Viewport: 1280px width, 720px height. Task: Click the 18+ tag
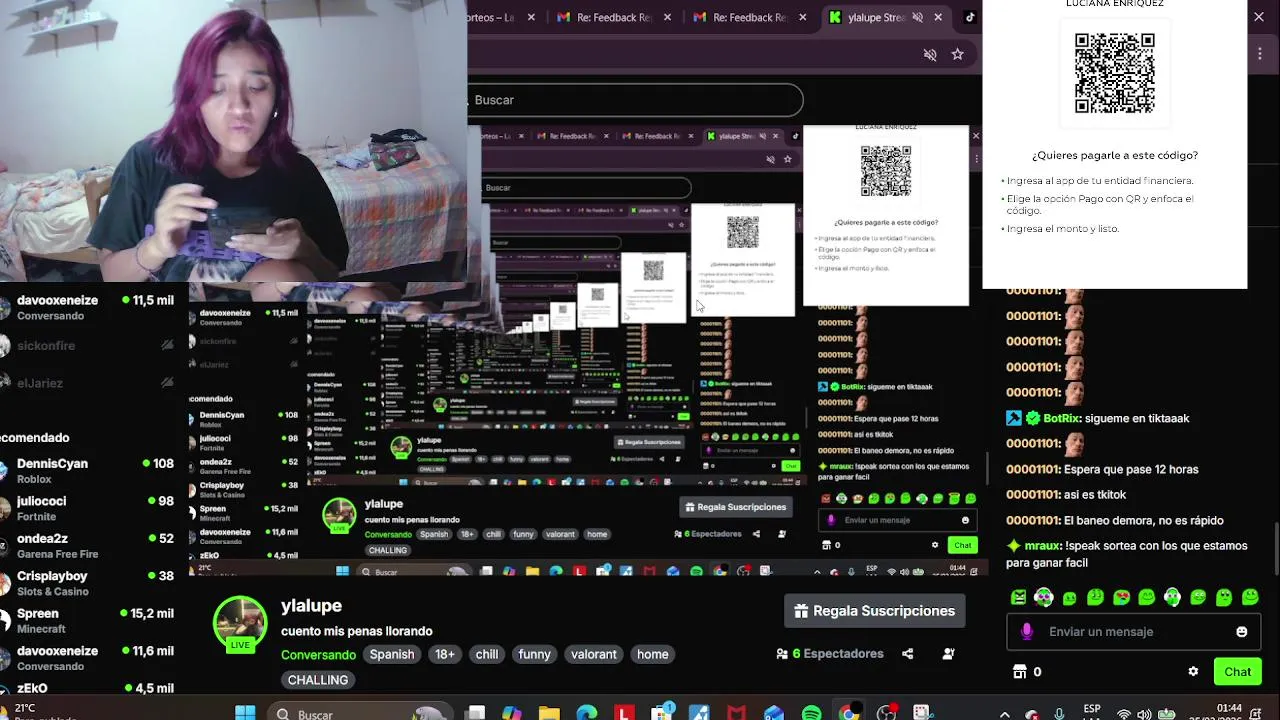[x=445, y=654]
